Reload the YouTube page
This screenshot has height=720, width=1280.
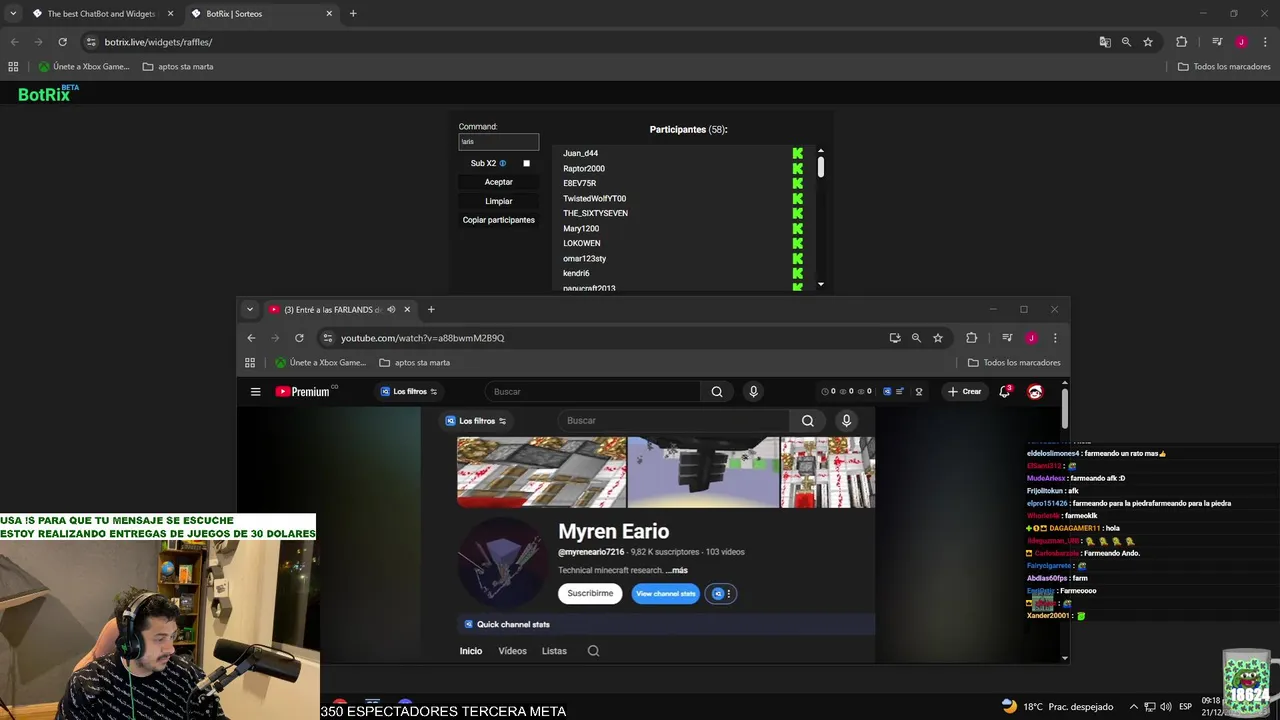coord(299,338)
